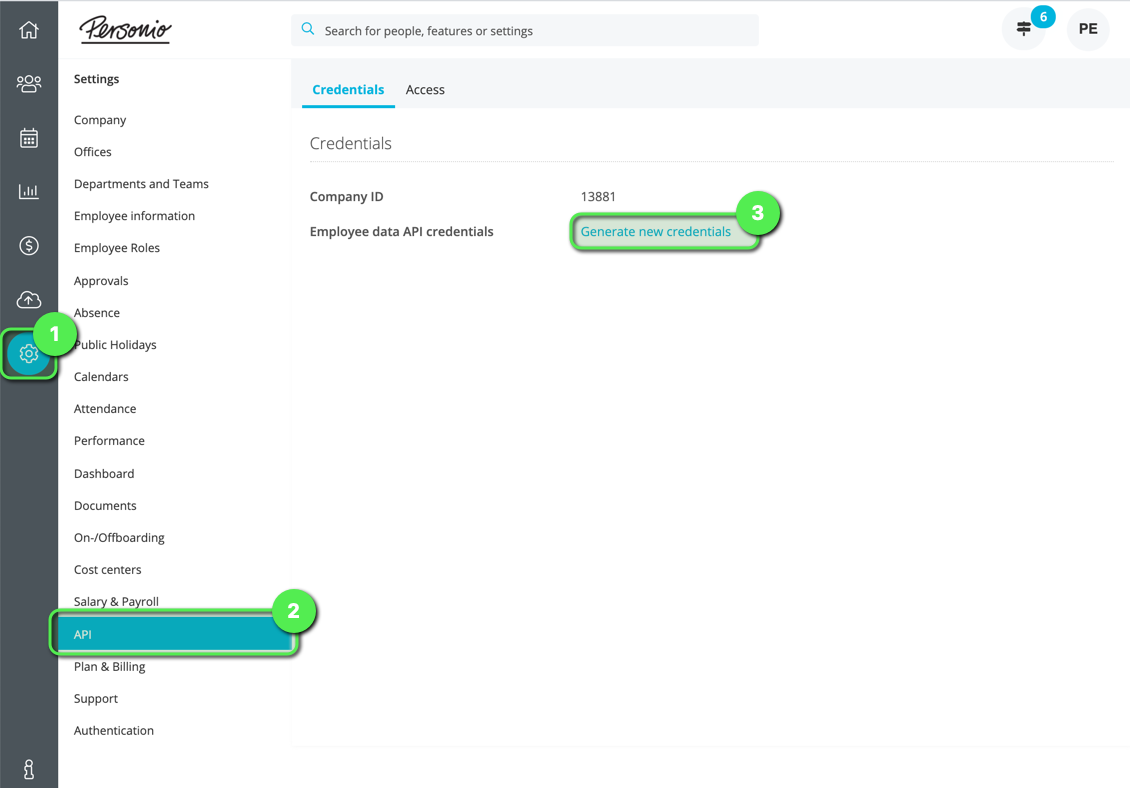Click the Employee data API credentials label
The image size is (1131, 788).
[x=402, y=232]
